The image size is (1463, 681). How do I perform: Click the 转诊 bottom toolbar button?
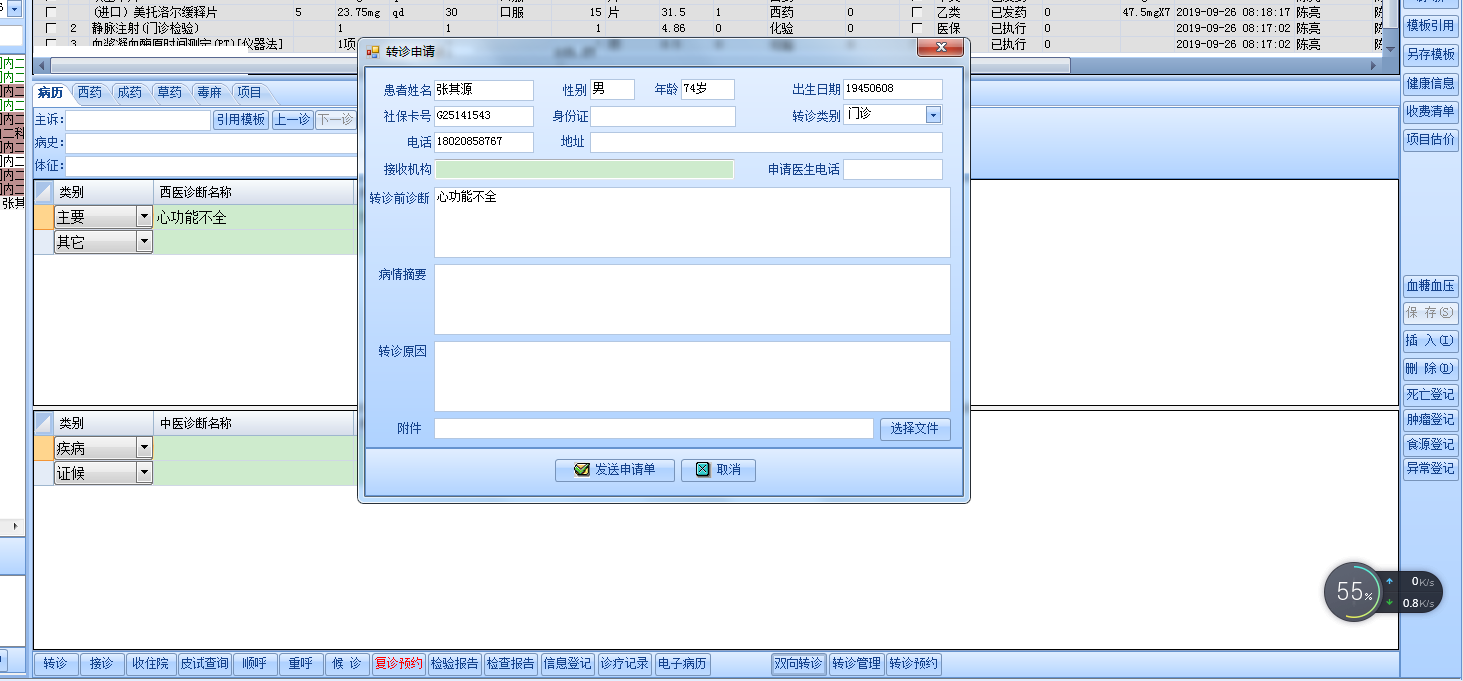click(x=56, y=664)
